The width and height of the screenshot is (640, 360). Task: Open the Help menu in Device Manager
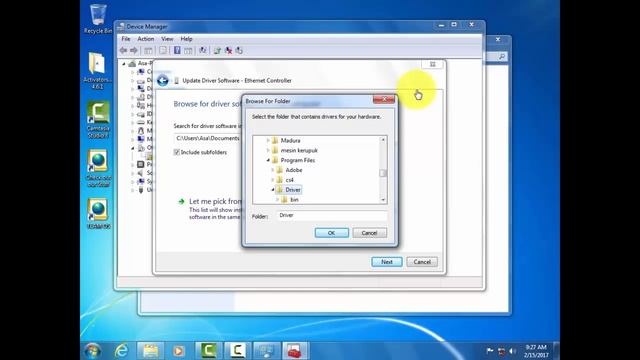click(x=186, y=39)
